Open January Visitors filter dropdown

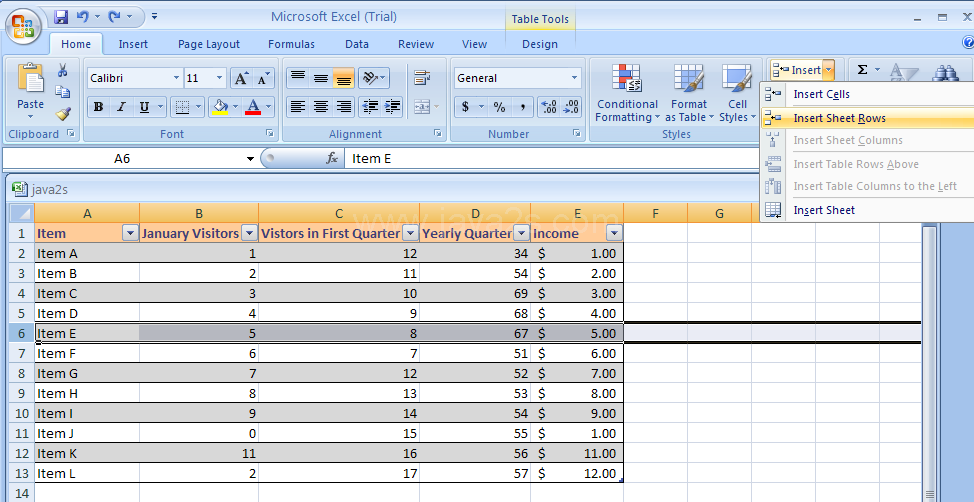pyautogui.click(x=249, y=234)
